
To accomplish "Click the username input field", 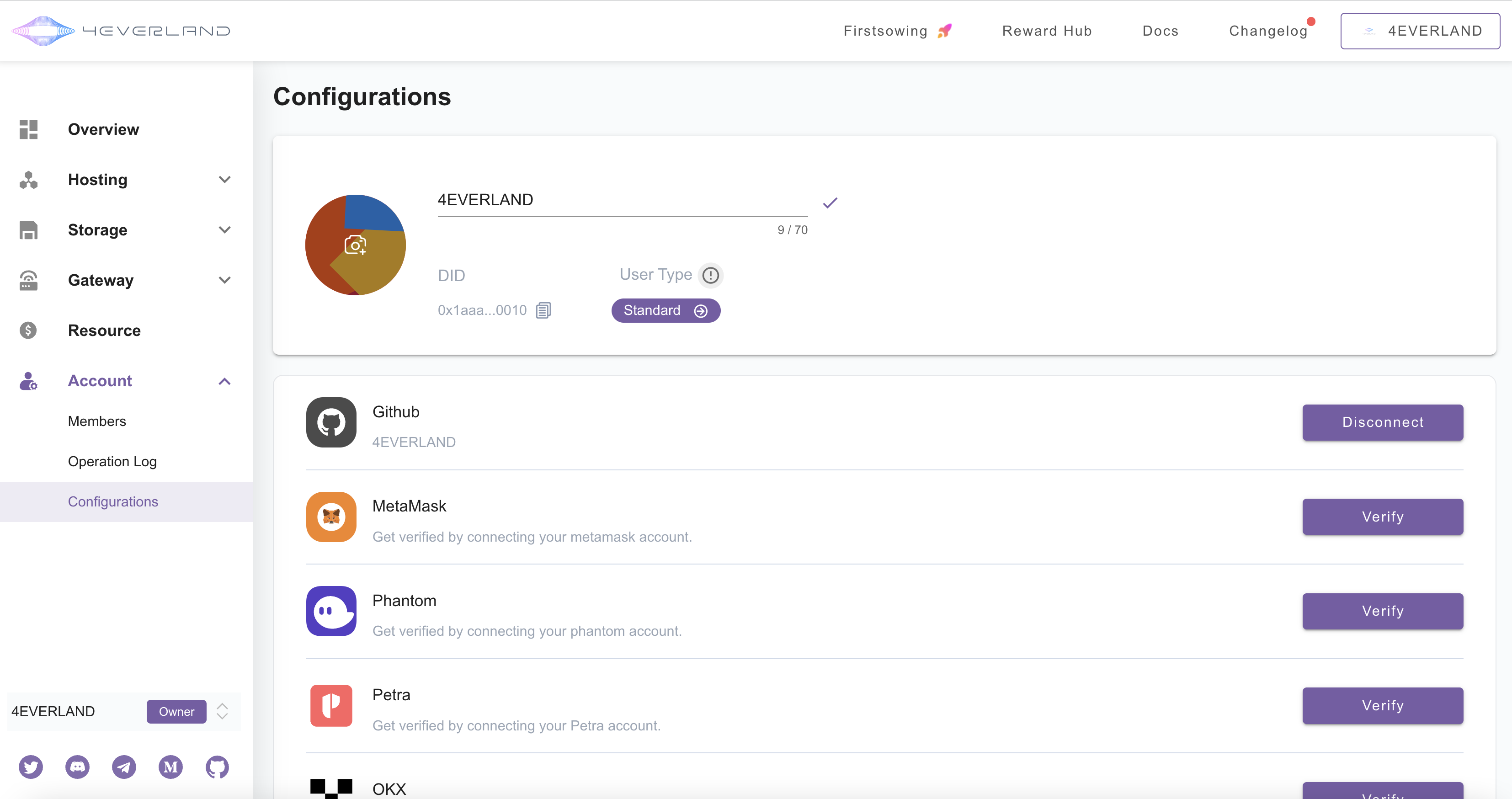I will click(622, 200).
